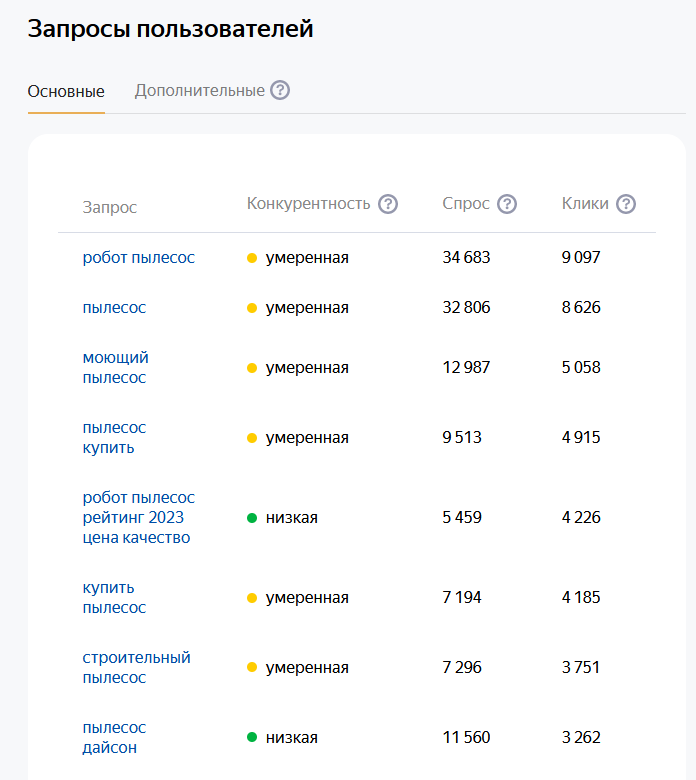Open the купить пылесос query link
Viewport: 696px width, 780px height.
pos(114,597)
